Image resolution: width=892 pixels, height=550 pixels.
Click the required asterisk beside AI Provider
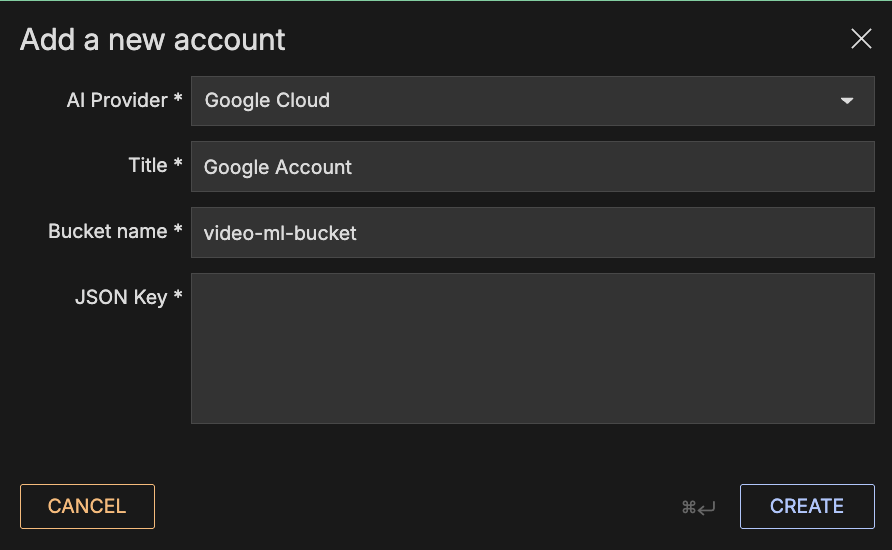coord(178,100)
